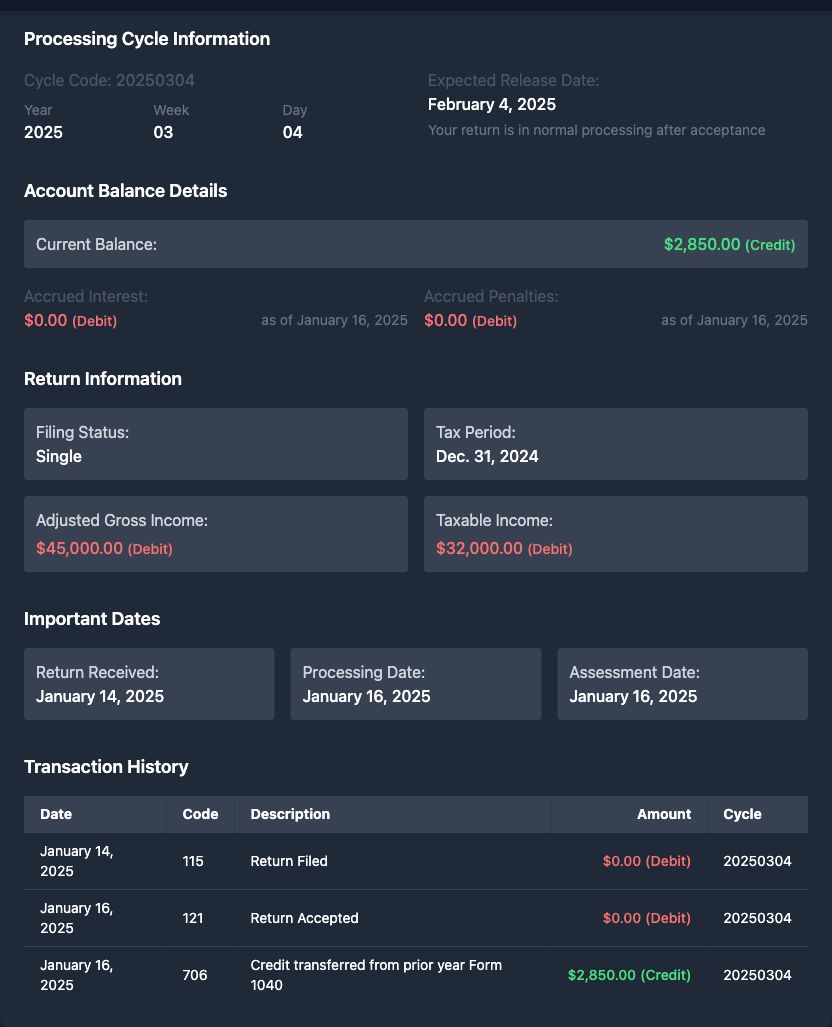Click the Tax Period card
832x1027 pixels.
point(615,444)
